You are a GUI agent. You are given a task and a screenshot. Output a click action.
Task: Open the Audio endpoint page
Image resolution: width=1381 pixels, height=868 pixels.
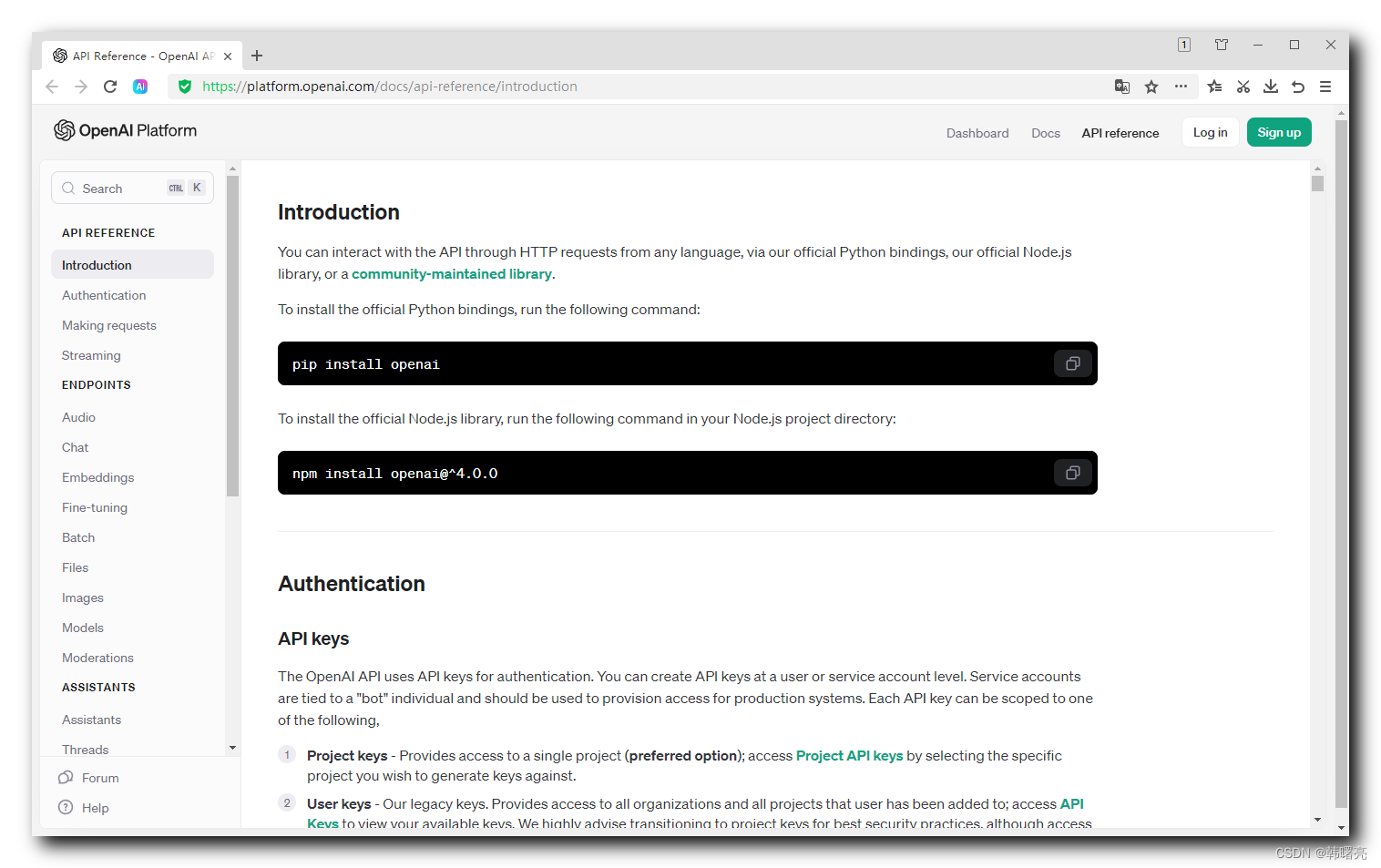pos(78,417)
